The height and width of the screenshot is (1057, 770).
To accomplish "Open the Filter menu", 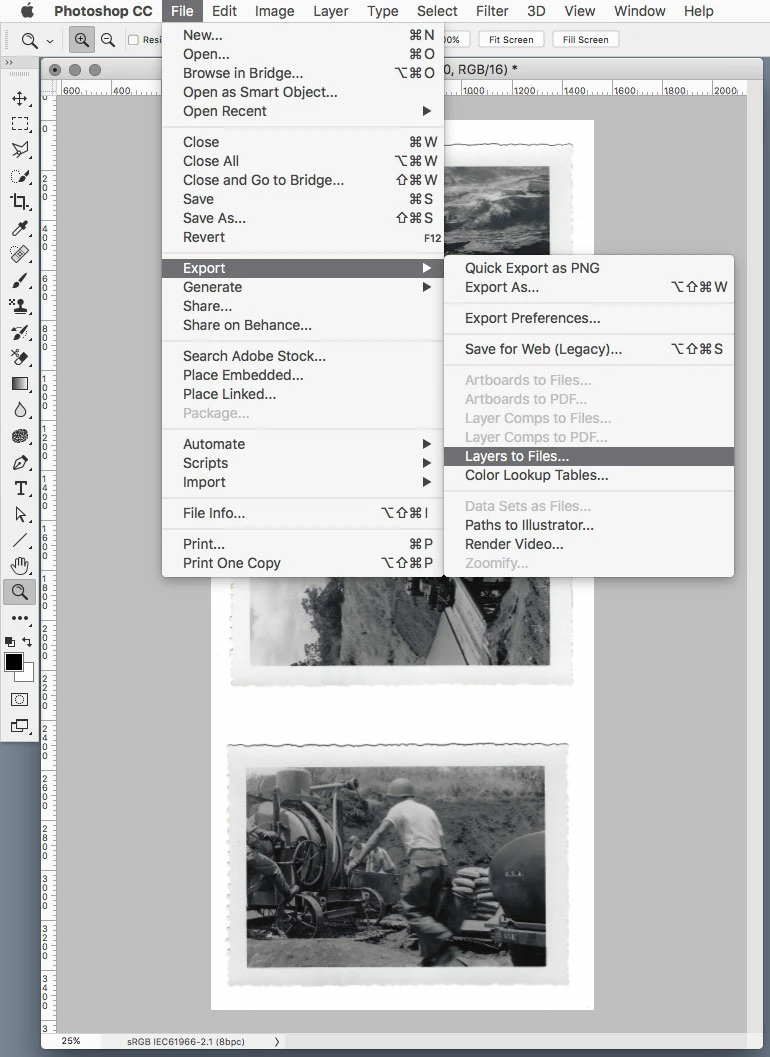I will [492, 11].
